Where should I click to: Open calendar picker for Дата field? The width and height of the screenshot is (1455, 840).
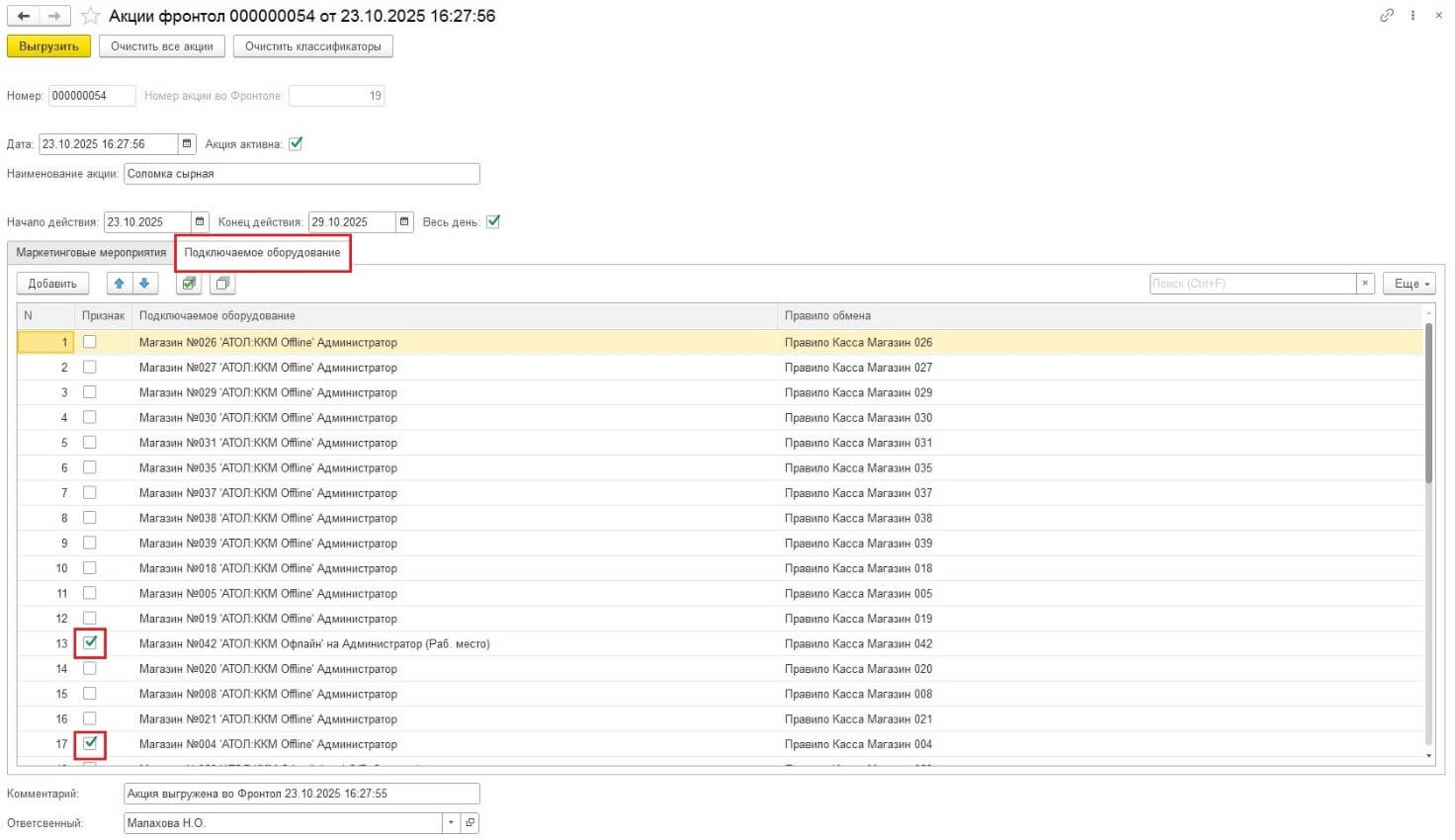pyautogui.click(x=187, y=144)
